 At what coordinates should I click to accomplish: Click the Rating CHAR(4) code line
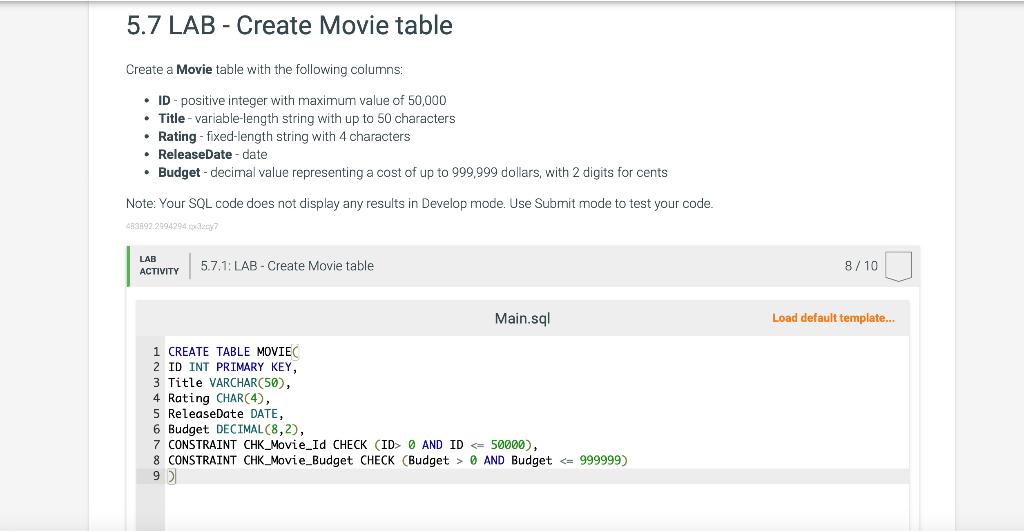pos(219,398)
